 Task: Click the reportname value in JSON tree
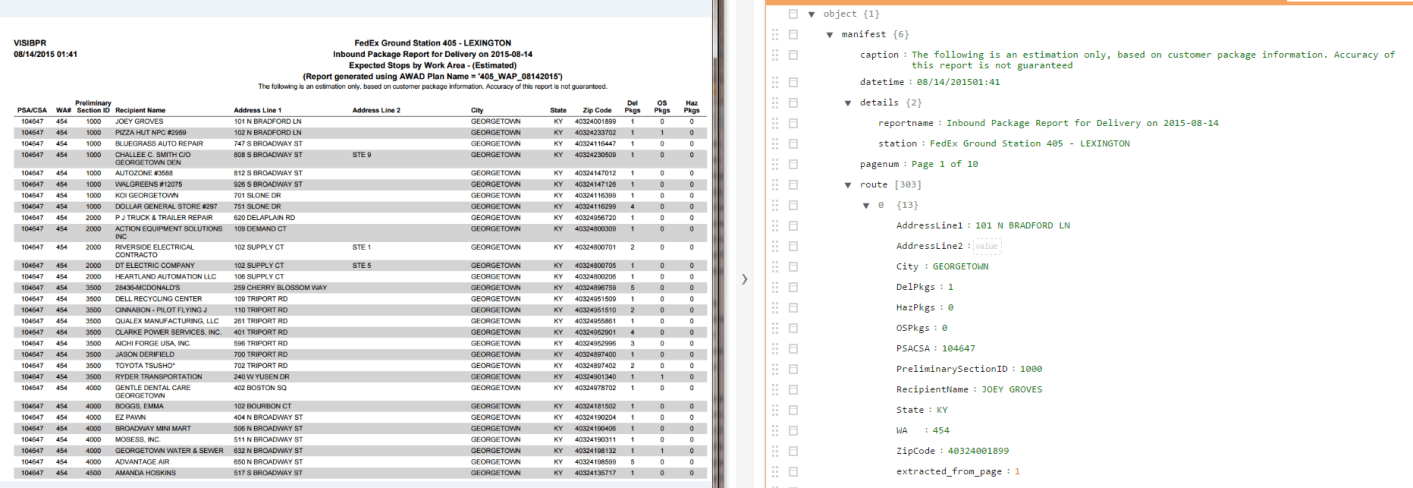1082,123
